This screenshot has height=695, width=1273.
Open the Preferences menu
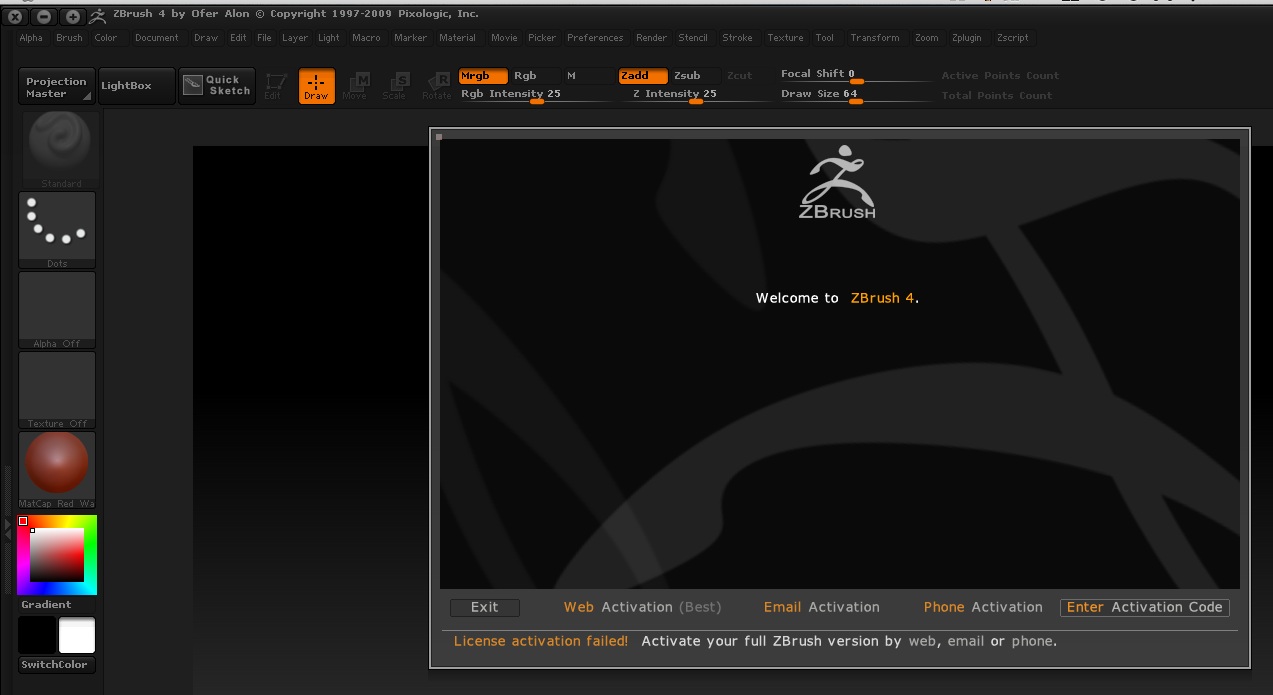click(595, 38)
